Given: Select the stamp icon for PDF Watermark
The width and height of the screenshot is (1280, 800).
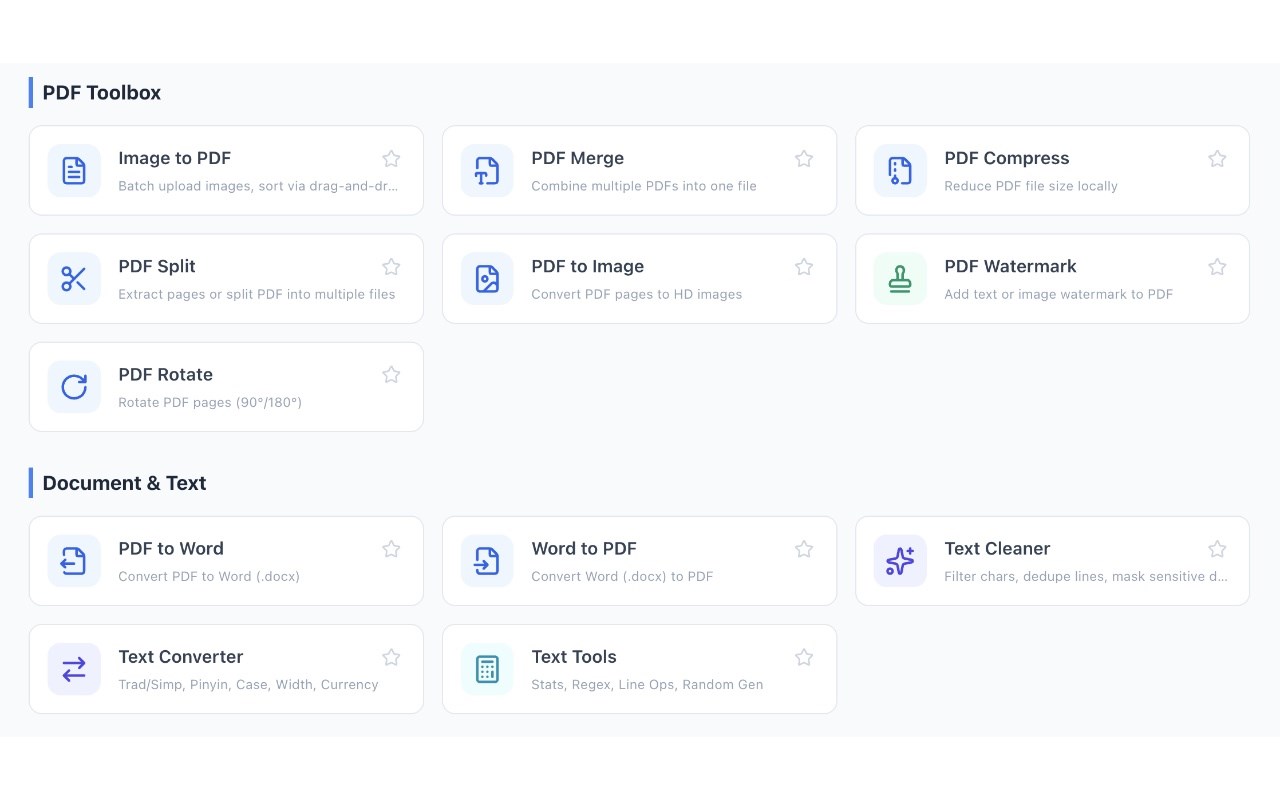Looking at the screenshot, I should click(x=900, y=278).
